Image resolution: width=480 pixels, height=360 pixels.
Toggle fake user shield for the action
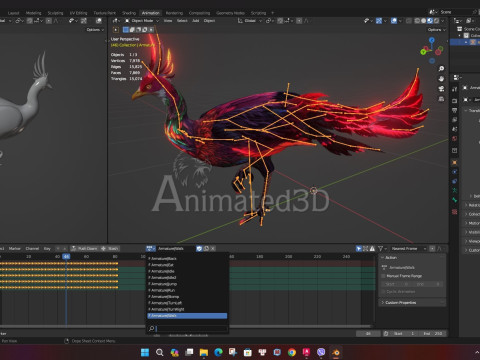[x=199, y=249]
